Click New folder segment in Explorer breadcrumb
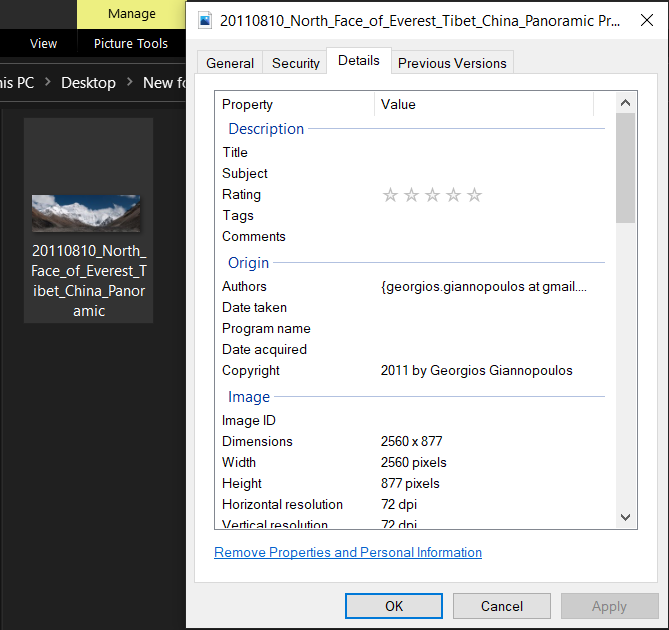The width and height of the screenshot is (669, 630). point(164,82)
